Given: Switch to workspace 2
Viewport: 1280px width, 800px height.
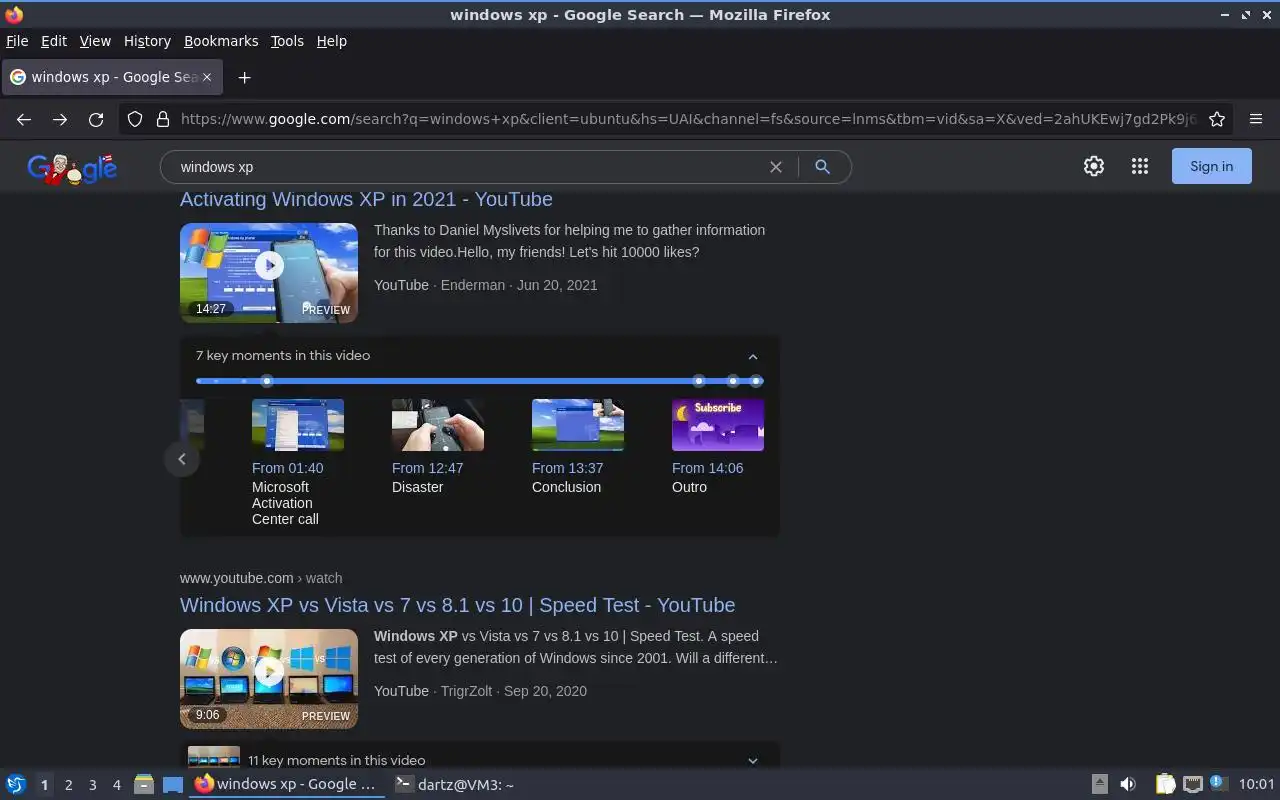Looking at the screenshot, I should (x=68, y=785).
